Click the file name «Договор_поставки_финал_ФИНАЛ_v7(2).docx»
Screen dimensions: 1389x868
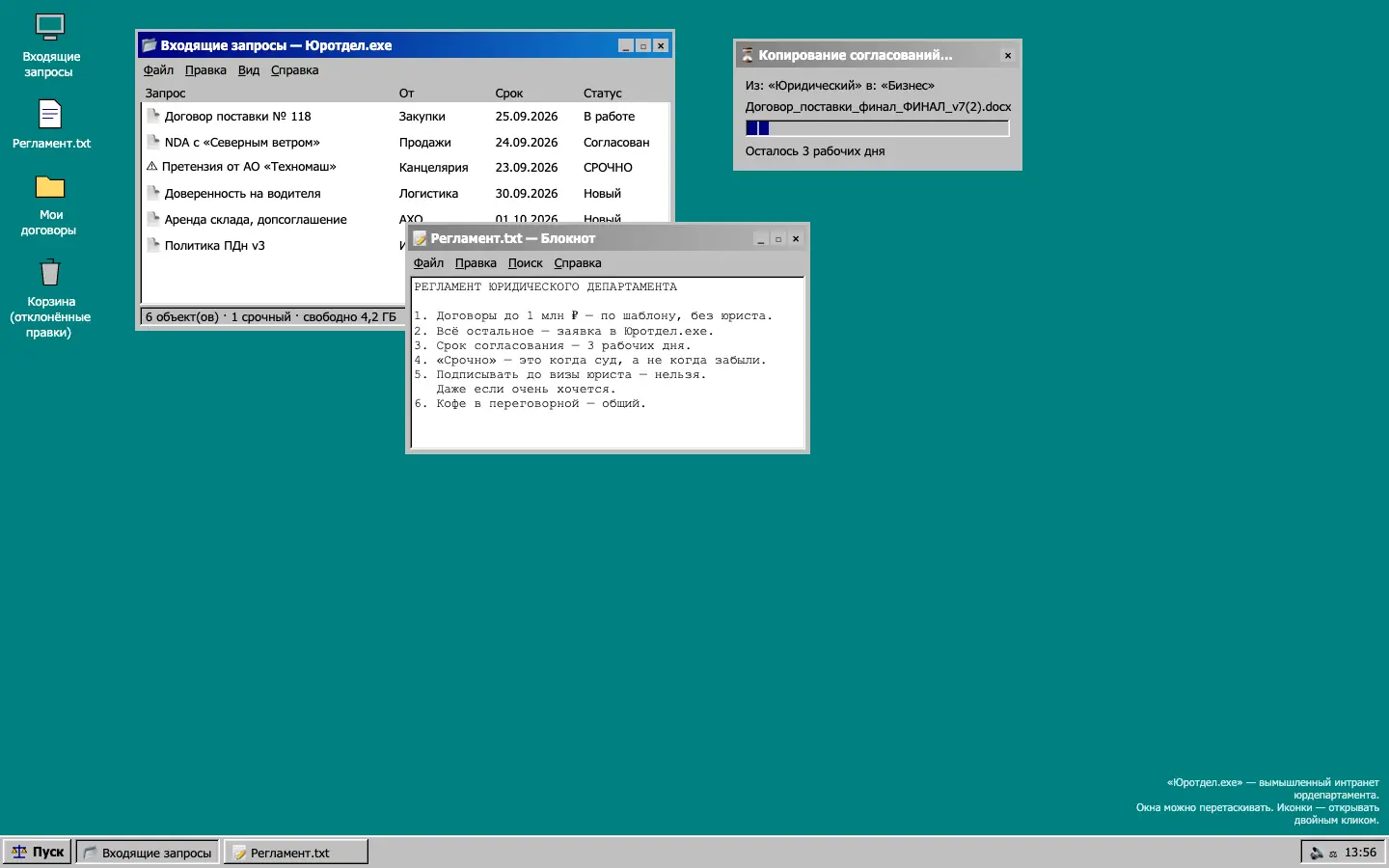[878, 107]
